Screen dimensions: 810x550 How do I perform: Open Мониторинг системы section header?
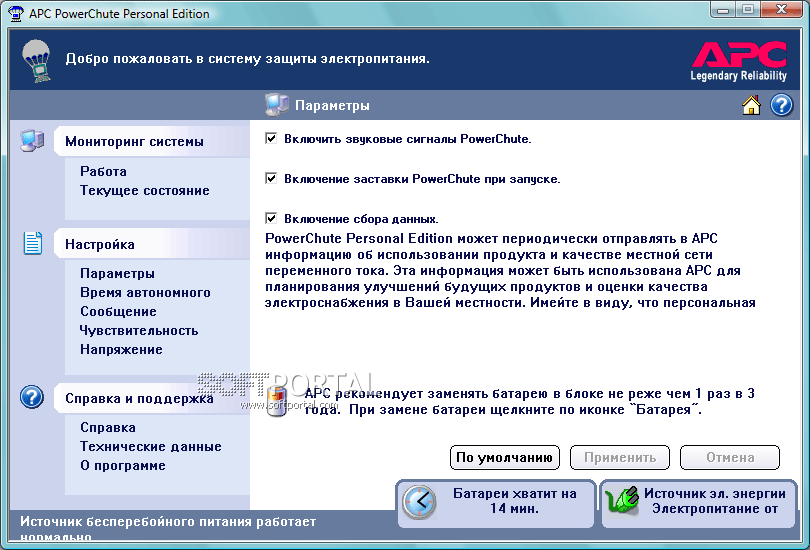point(152,141)
